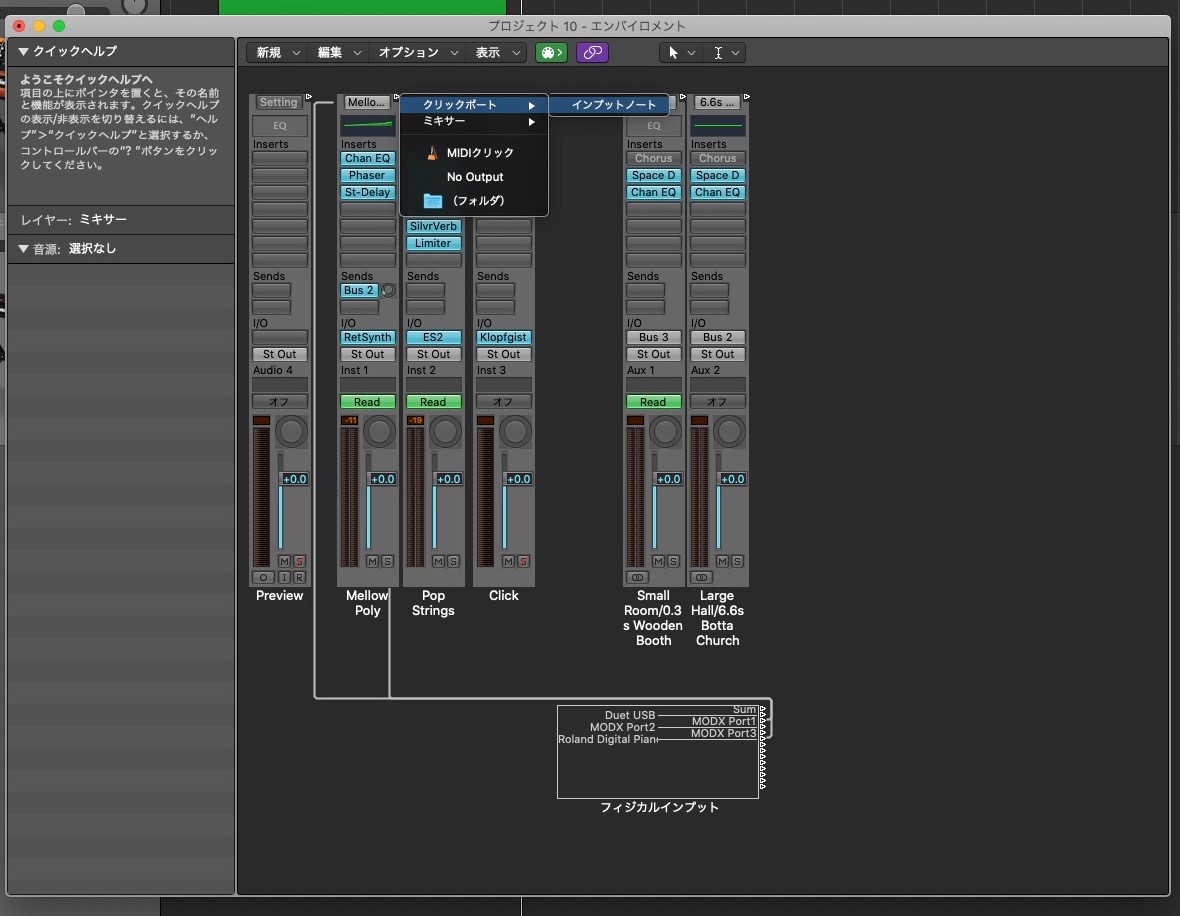The width and height of the screenshot is (1180, 916).
Task: Select the ミキサー item in the popup menu
Action: pyautogui.click(x=444, y=121)
